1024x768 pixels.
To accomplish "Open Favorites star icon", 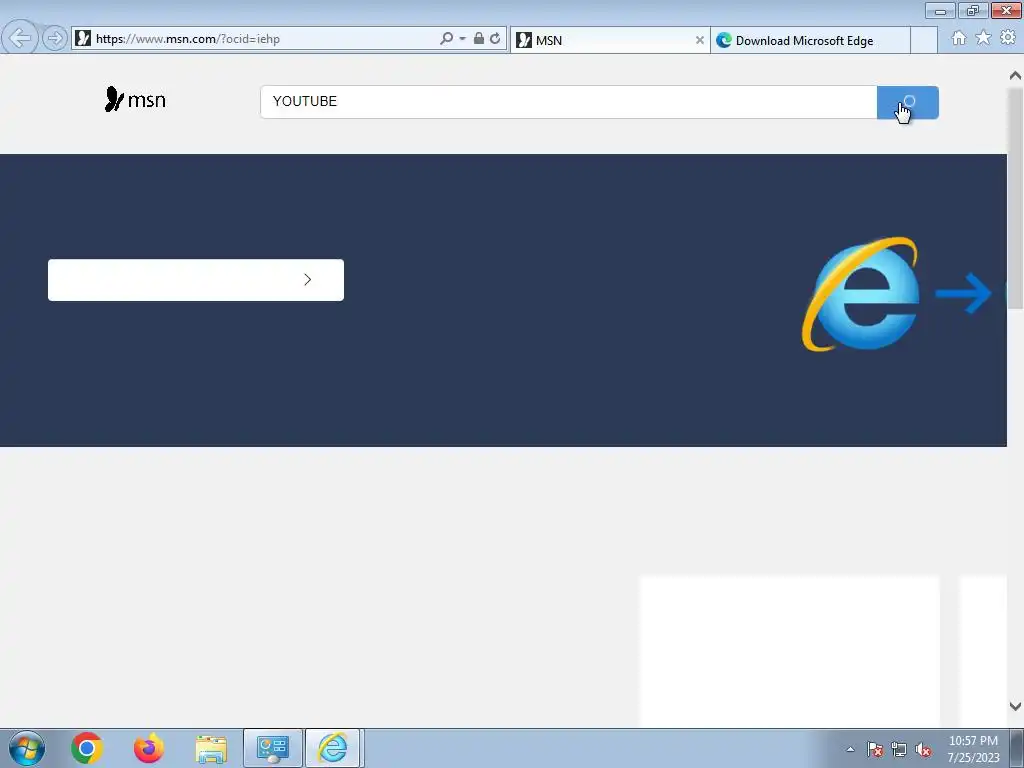I will point(983,38).
